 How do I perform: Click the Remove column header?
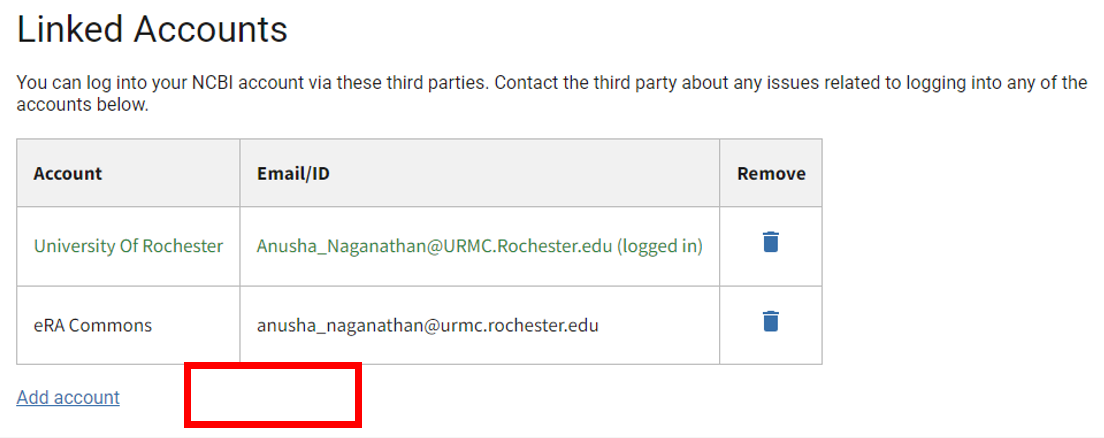tap(771, 173)
